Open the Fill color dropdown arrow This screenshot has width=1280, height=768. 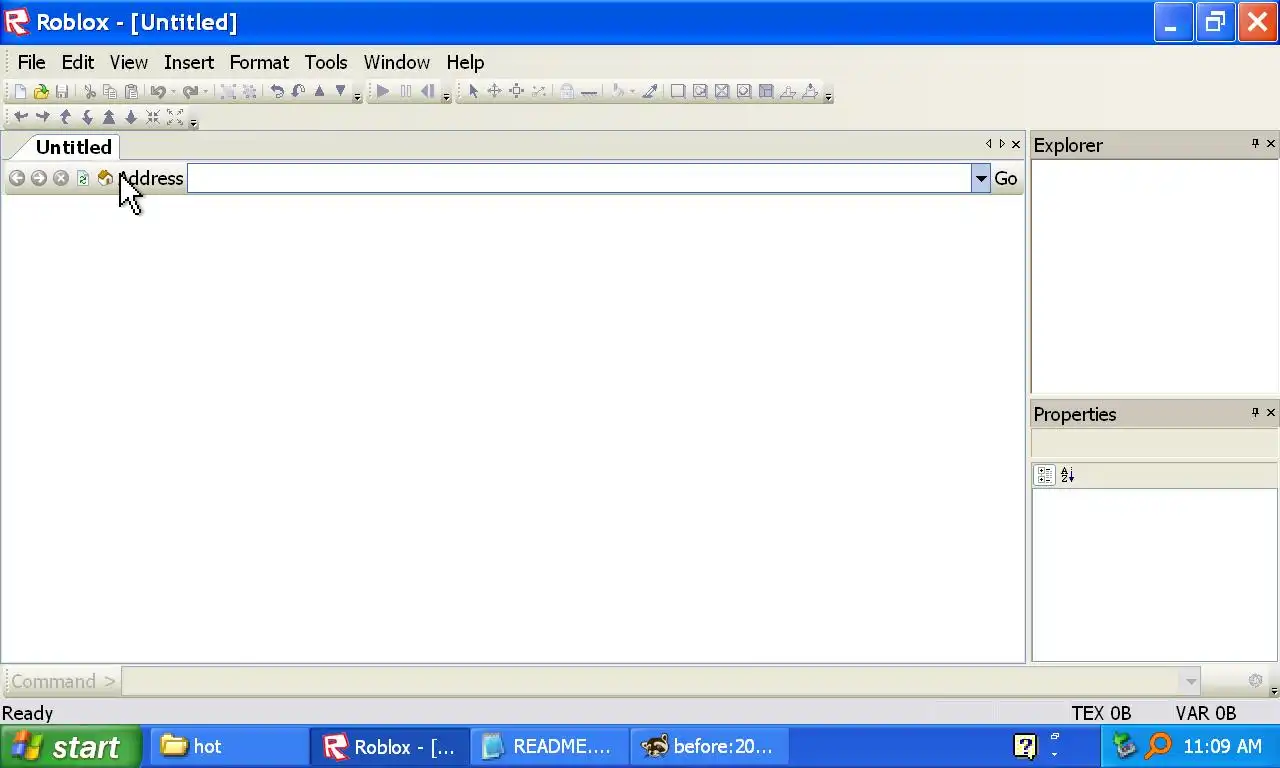tap(632, 91)
